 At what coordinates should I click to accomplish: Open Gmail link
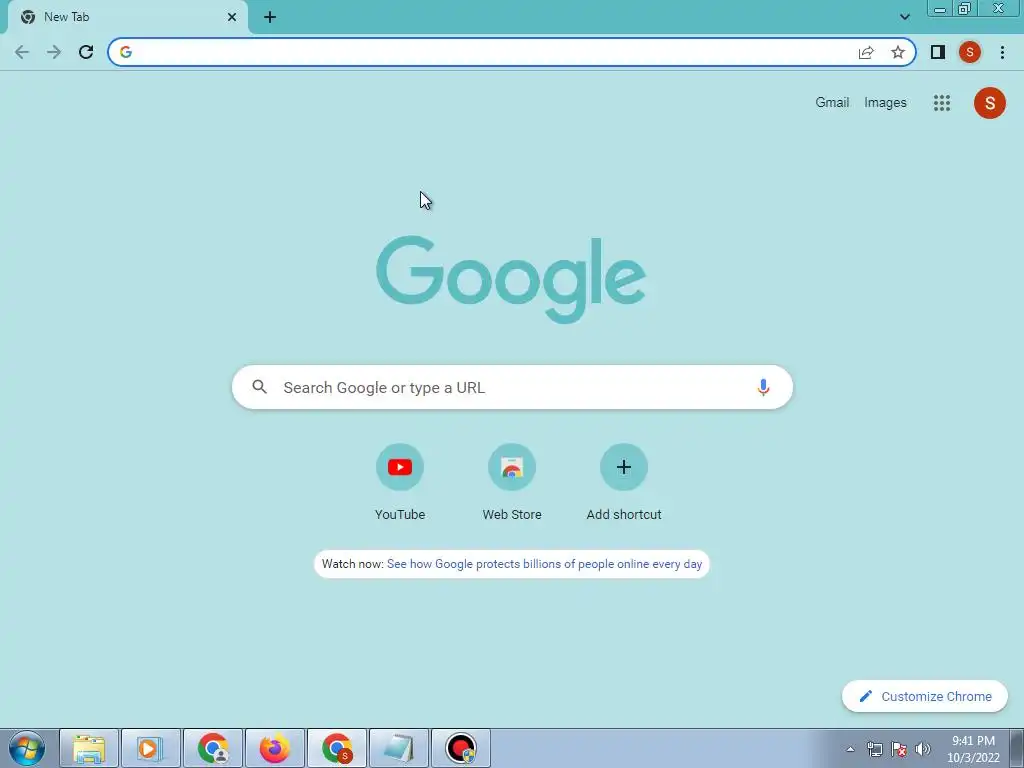(x=832, y=103)
